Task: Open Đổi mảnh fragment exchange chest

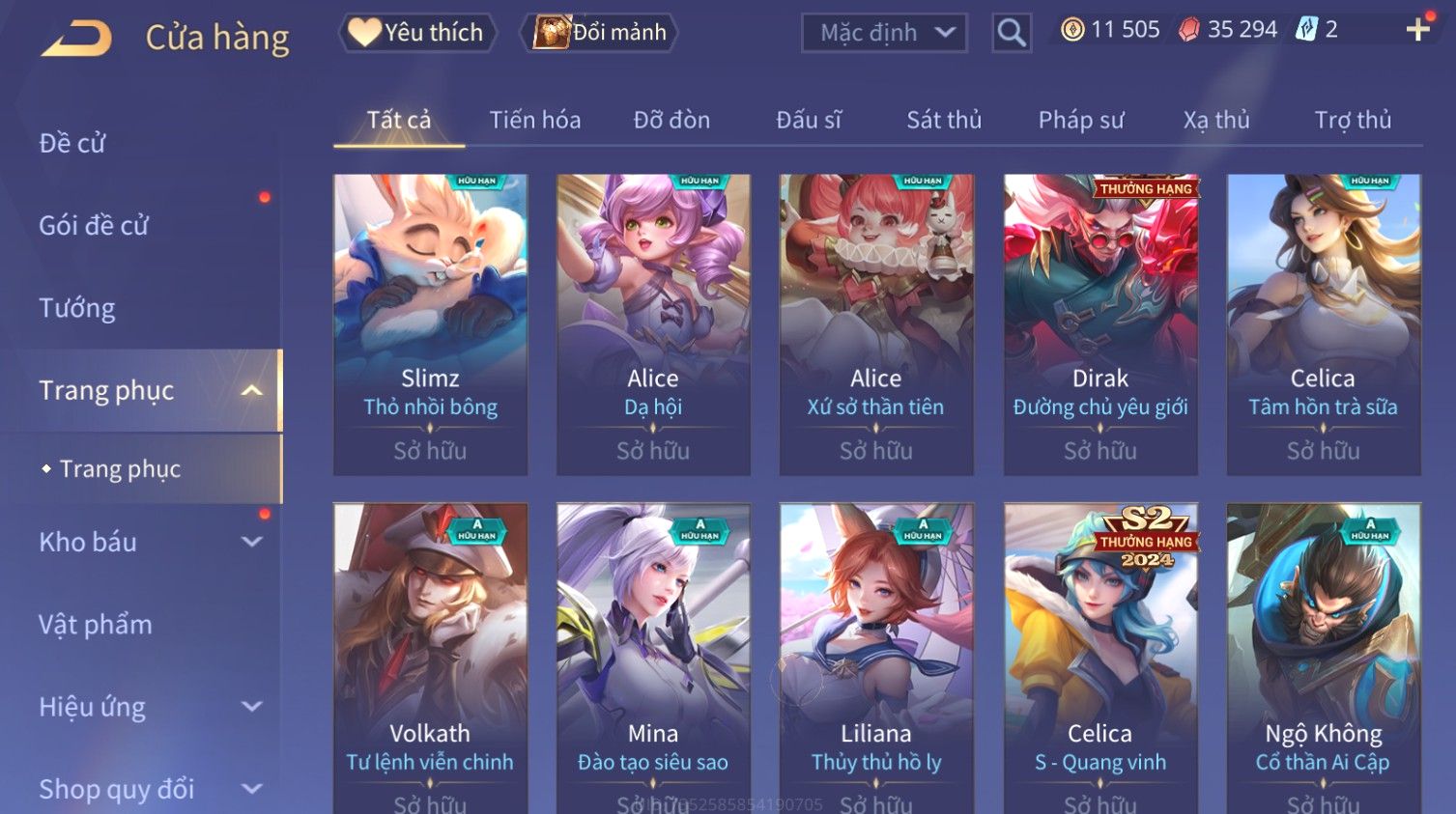Action: click(x=599, y=33)
